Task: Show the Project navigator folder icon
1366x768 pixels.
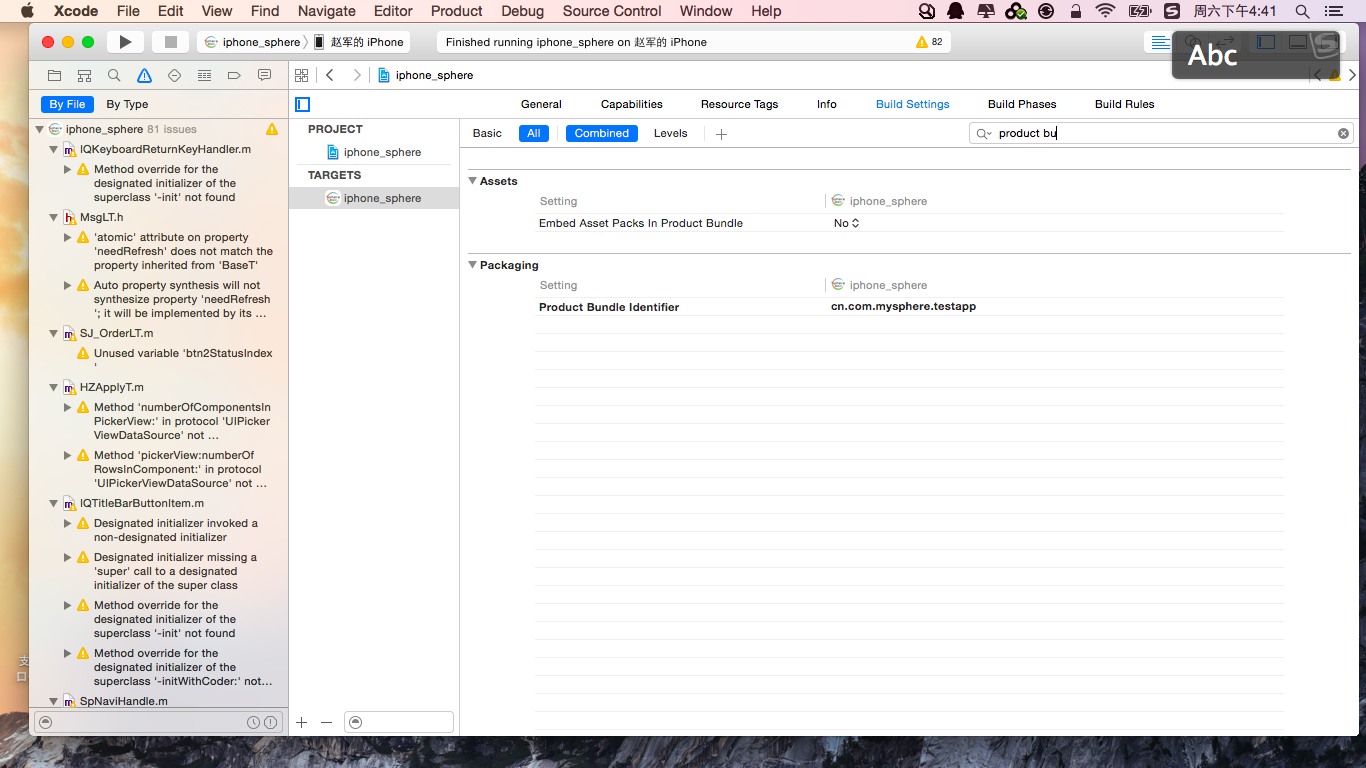Action: [x=54, y=75]
